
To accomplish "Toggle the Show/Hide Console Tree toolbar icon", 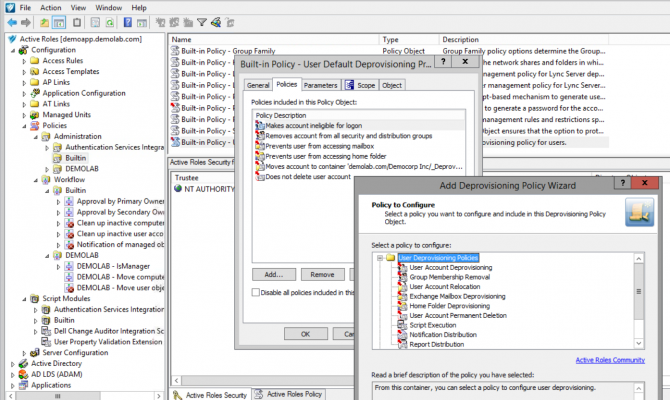I will click(x=59, y=22).
